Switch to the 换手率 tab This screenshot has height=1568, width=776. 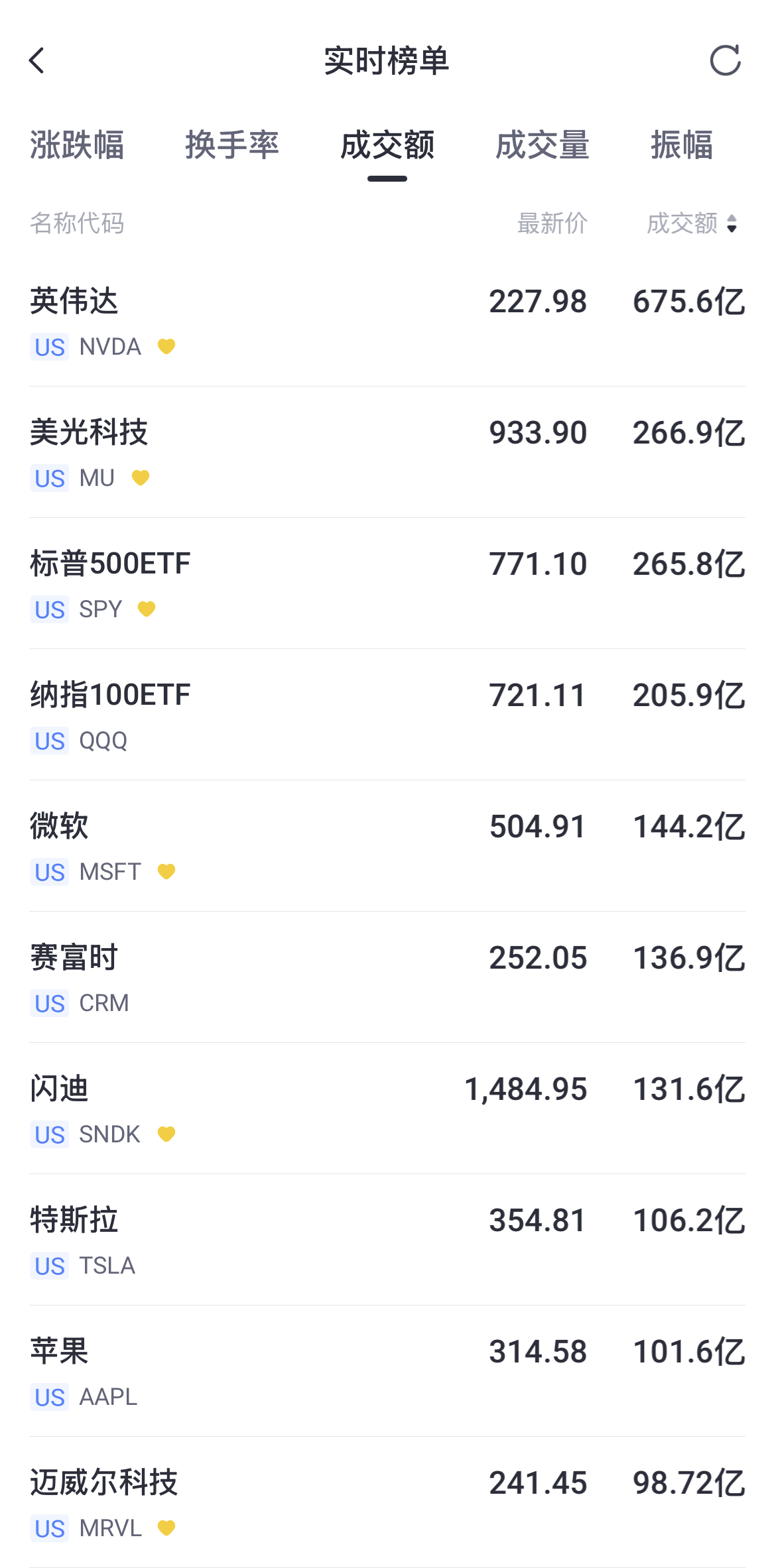point(232,145)
